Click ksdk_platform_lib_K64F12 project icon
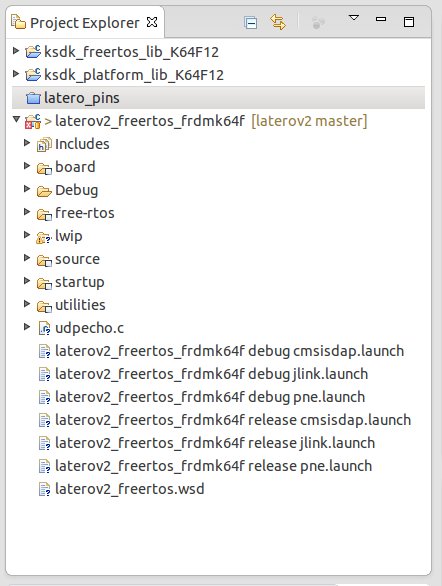 tap(33, 74)
